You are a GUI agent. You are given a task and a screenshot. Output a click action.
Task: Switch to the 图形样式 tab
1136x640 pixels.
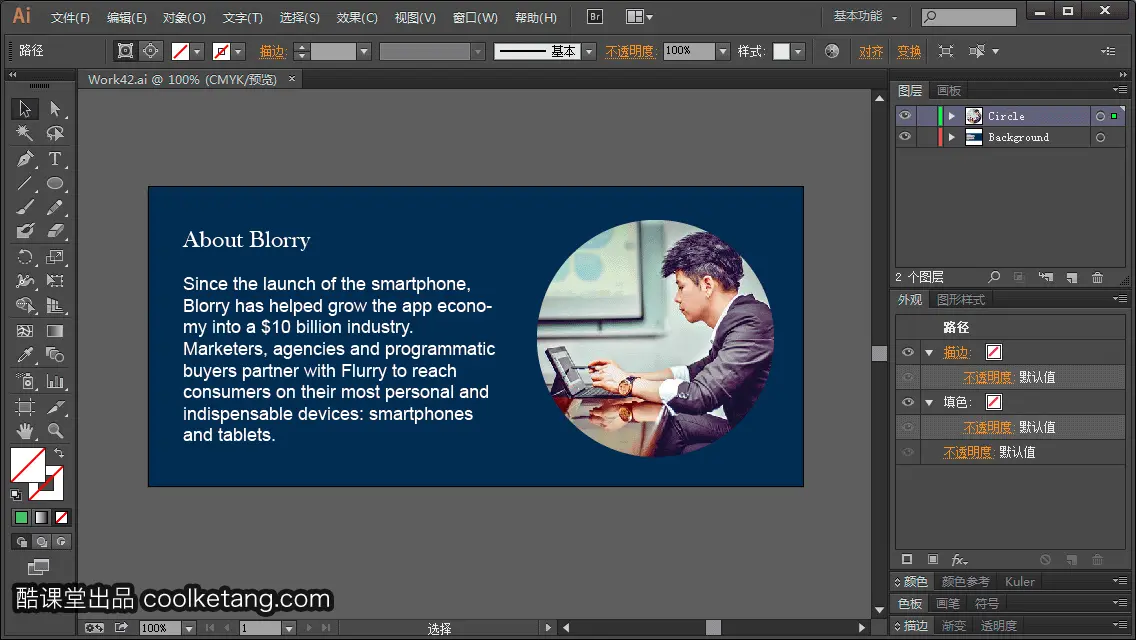961,300
